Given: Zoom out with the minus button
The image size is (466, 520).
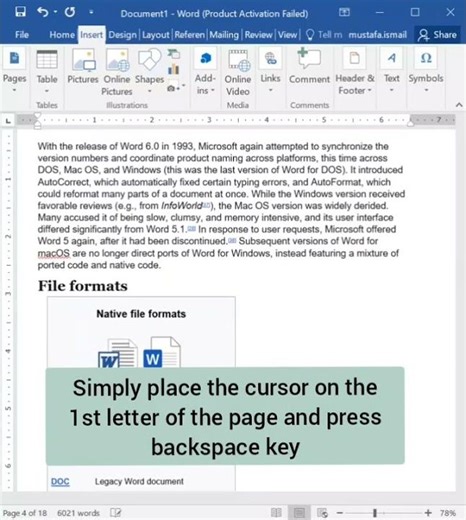Looking at the screenshot, I should (x=340, y=513).
